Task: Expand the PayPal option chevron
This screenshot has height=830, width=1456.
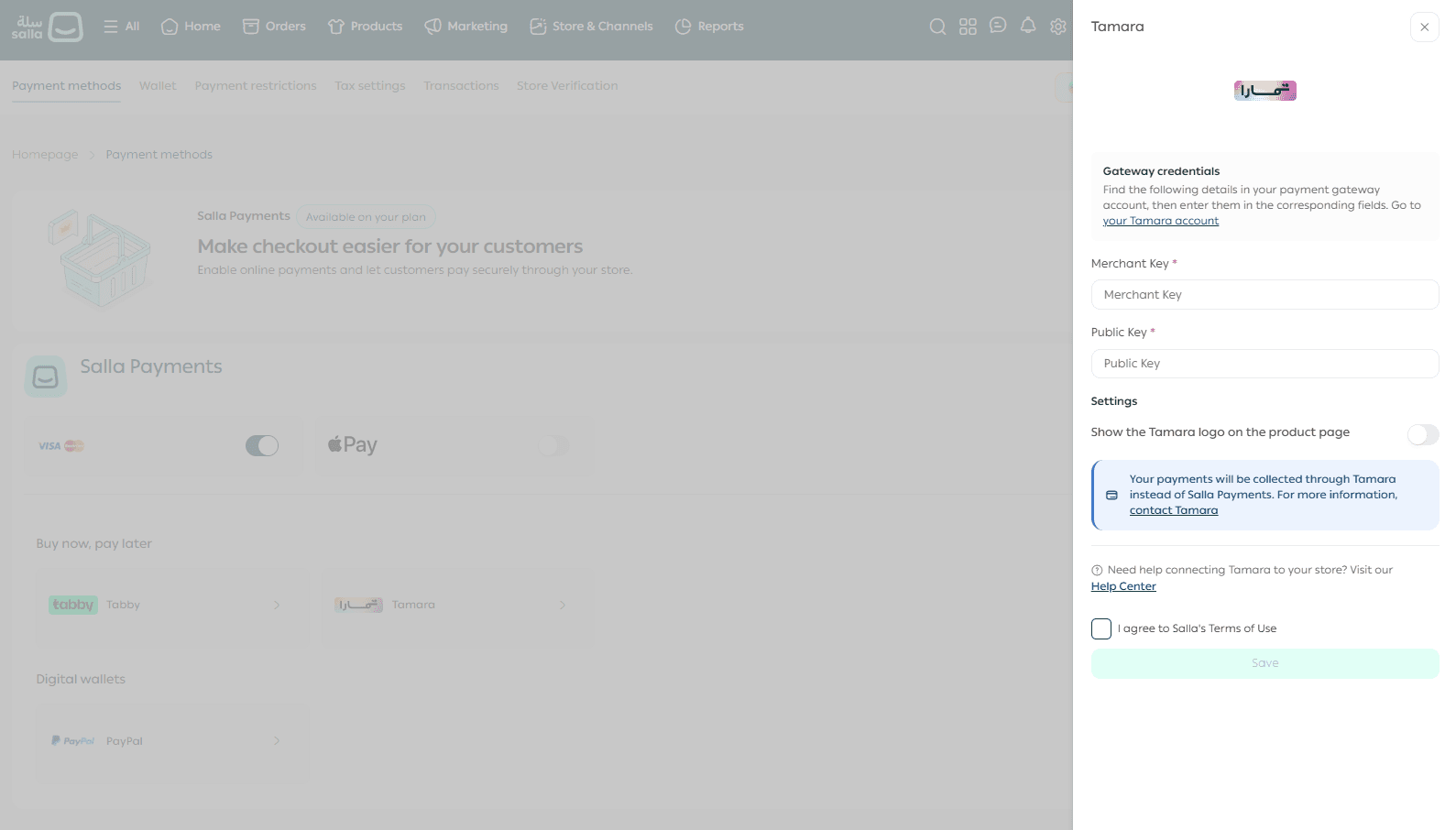Action: pyautogui.click(x=277, y=741)
